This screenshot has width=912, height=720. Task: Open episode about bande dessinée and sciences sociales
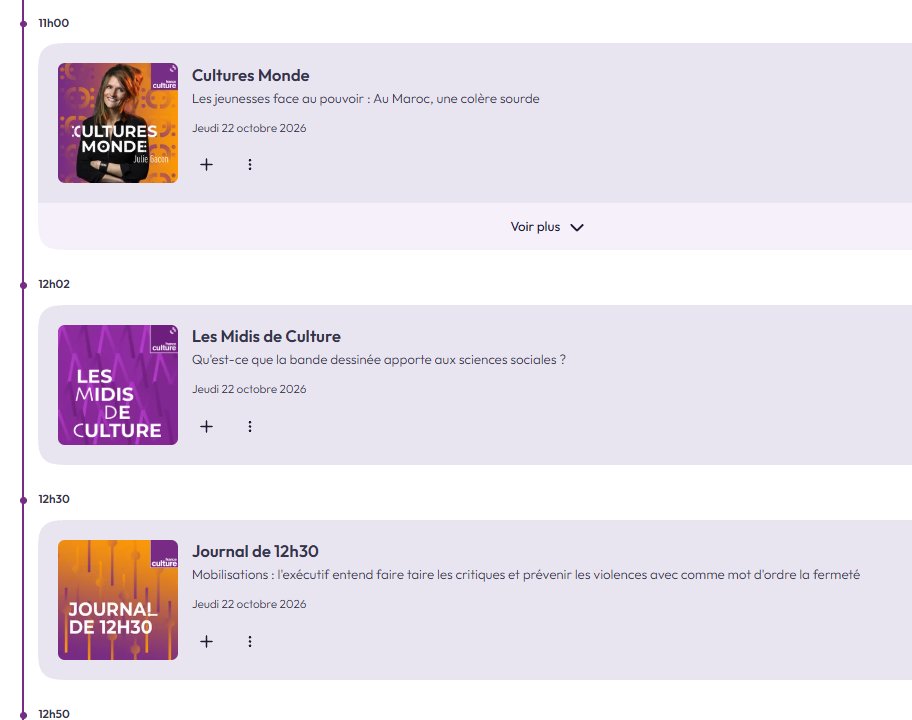379,360
